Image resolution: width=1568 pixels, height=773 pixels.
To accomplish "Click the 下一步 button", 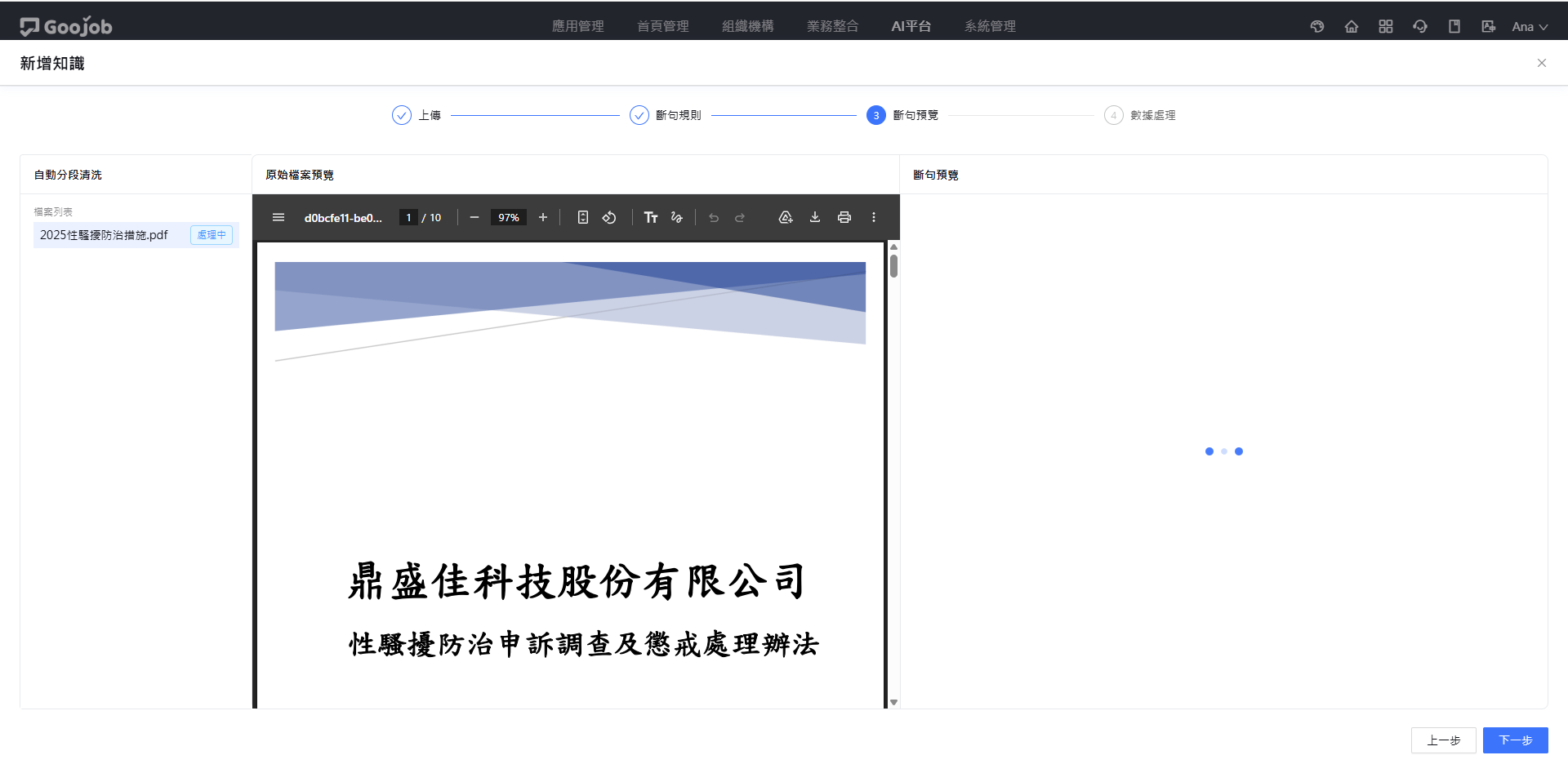I will [x=1516, y=740].
